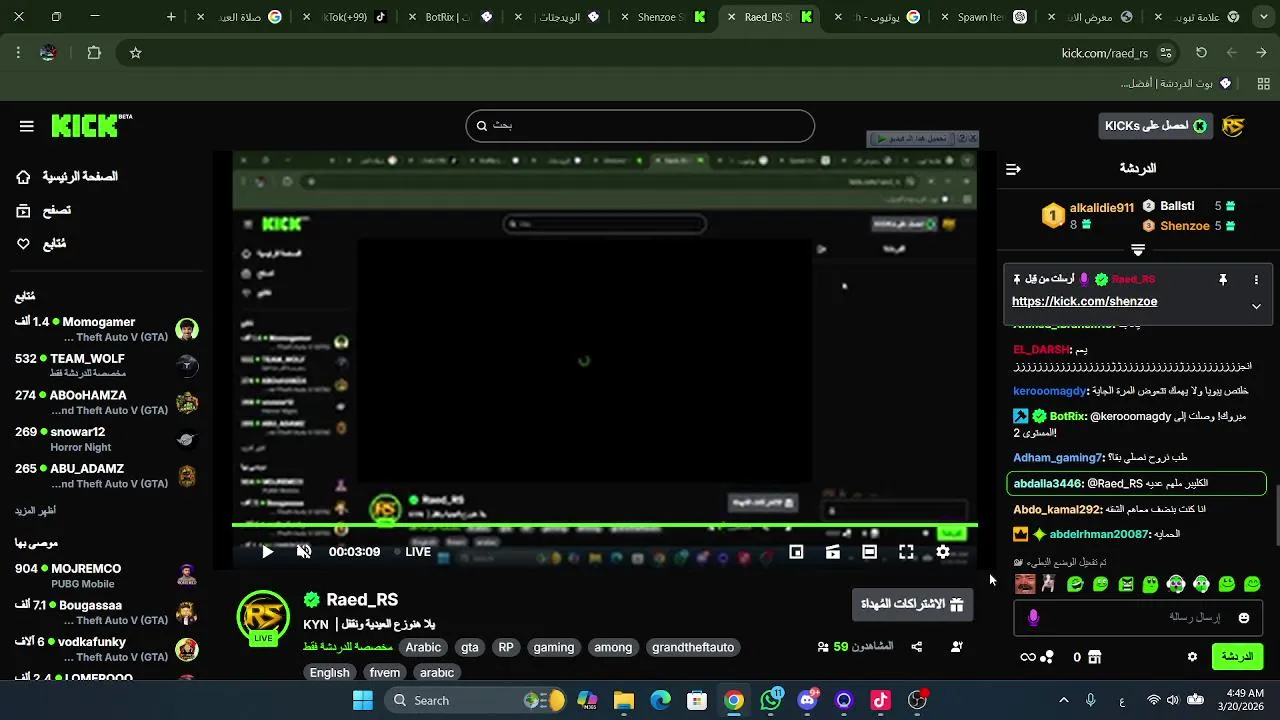Open pinned message three-dot options

(x=1256, y=280)
